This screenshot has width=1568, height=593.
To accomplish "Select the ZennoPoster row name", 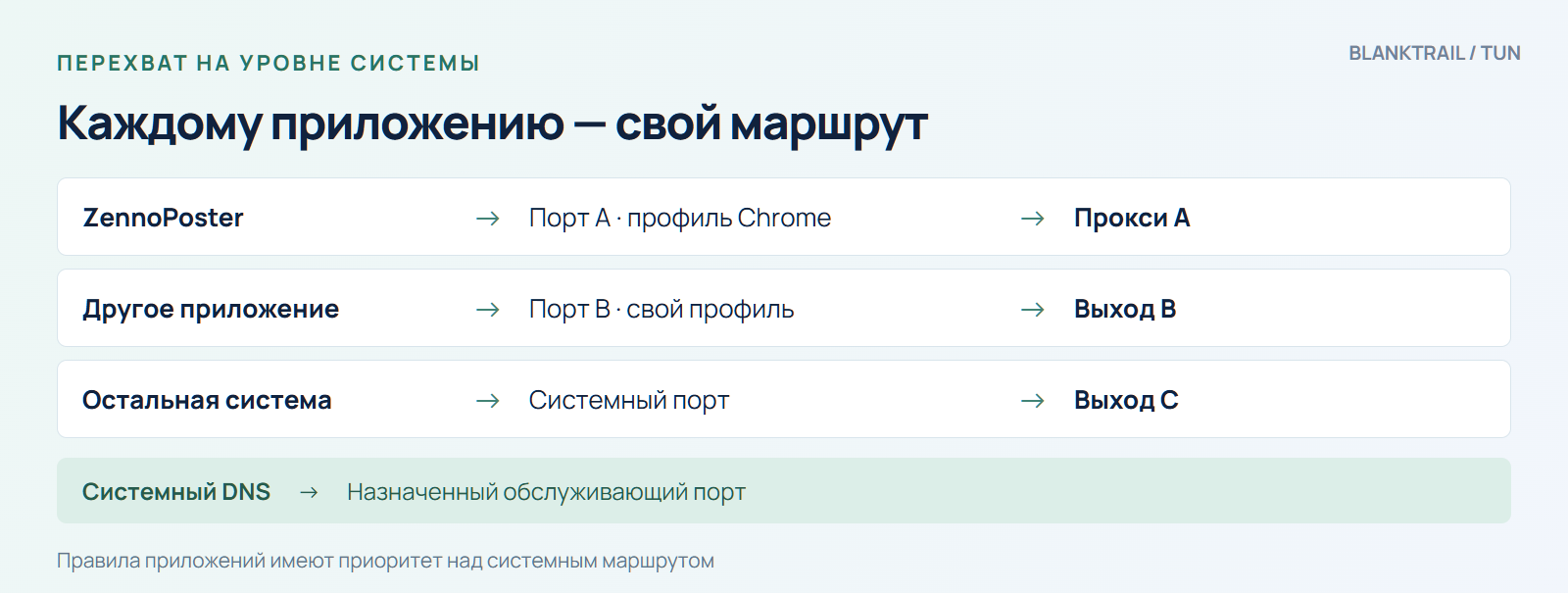I will point(163,218).
